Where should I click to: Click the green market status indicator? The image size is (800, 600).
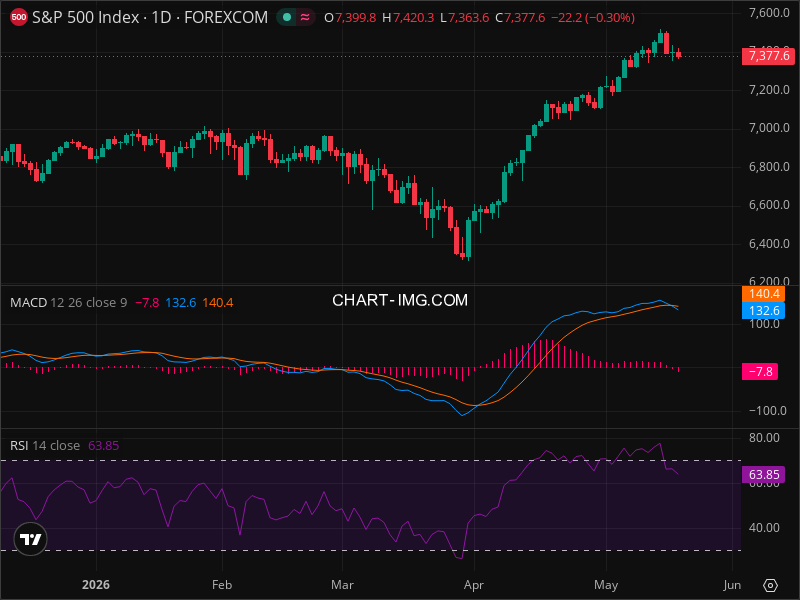[287, 17]
